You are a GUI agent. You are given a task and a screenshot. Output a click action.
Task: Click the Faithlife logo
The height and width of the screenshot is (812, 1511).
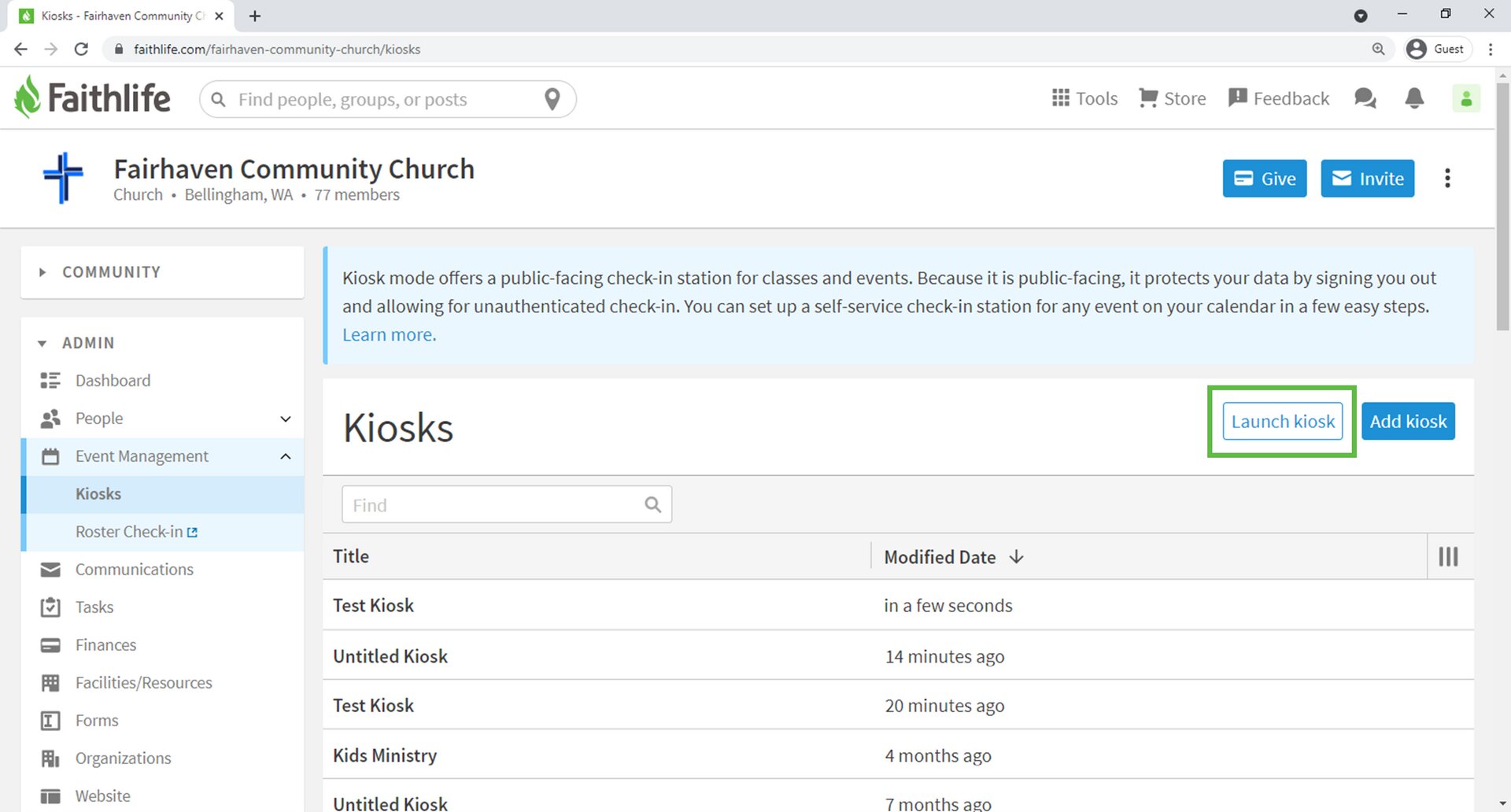pyautogui.click(x=92, y=98)
